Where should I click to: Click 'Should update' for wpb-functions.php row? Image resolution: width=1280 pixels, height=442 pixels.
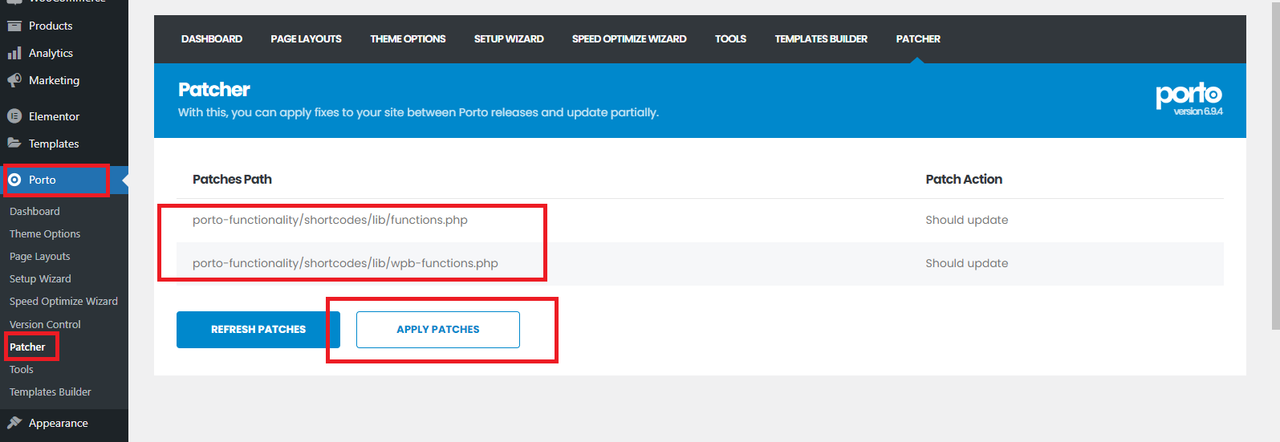point(967,264)
